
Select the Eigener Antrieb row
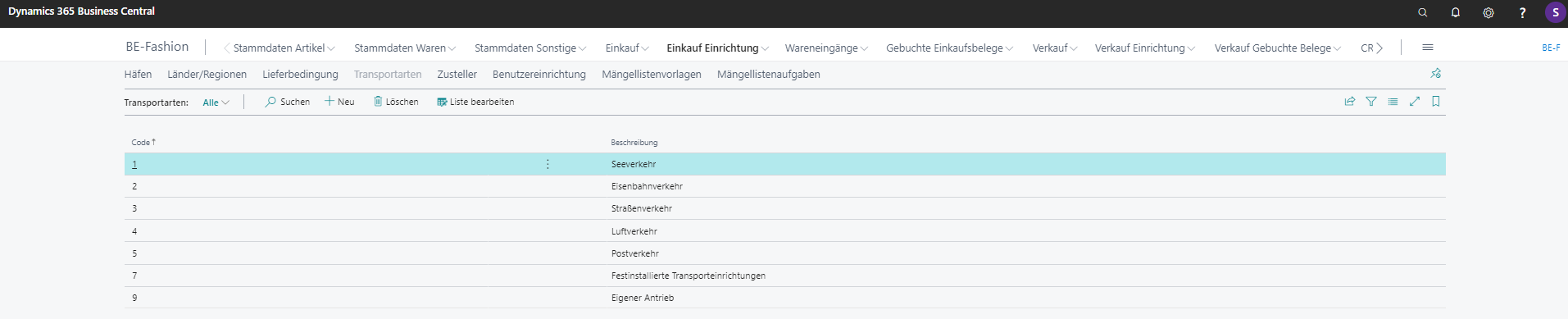pyautogui.click(x=784, y=298)
